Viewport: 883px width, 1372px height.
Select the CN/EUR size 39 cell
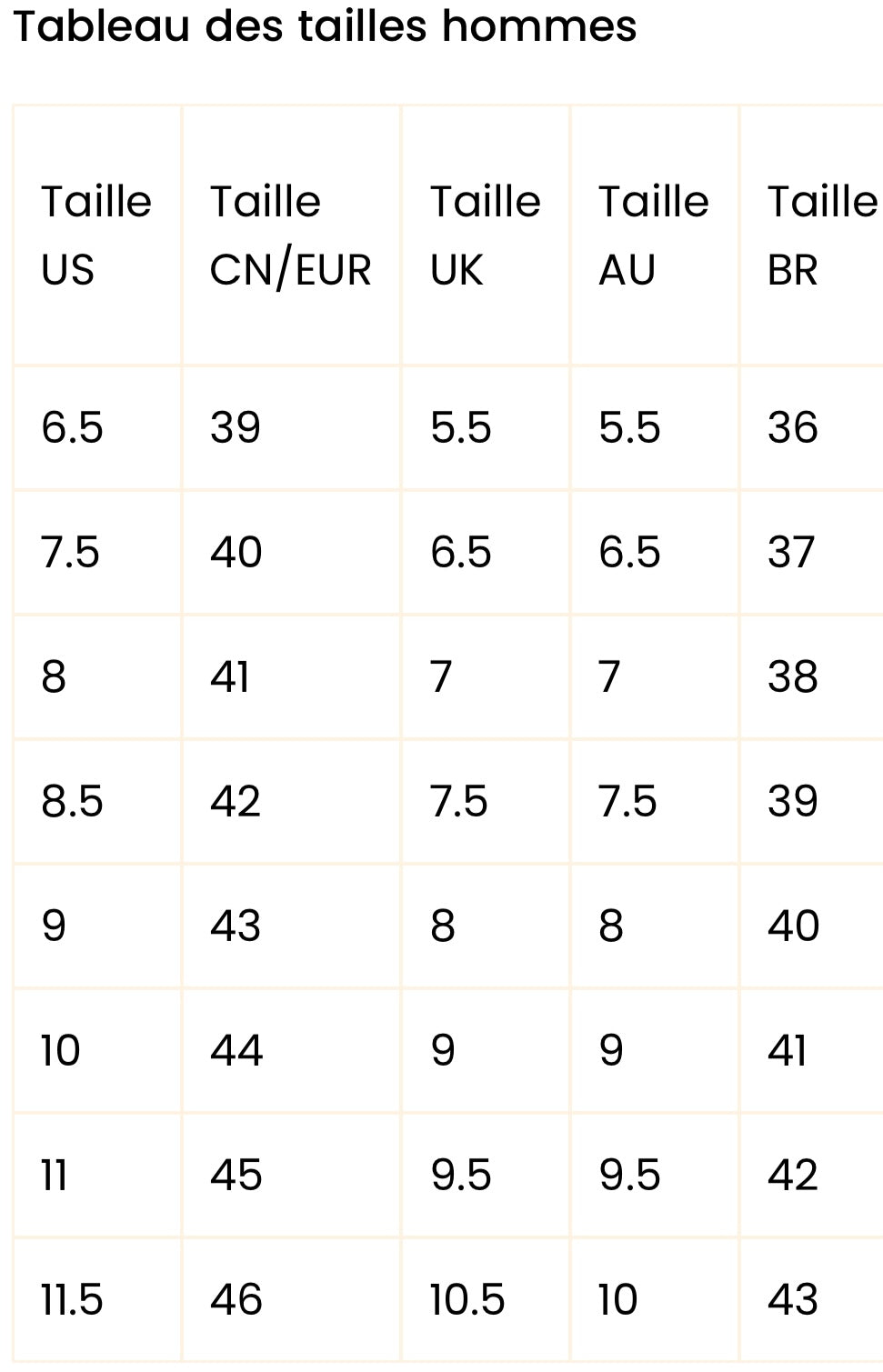click(291, 427)
